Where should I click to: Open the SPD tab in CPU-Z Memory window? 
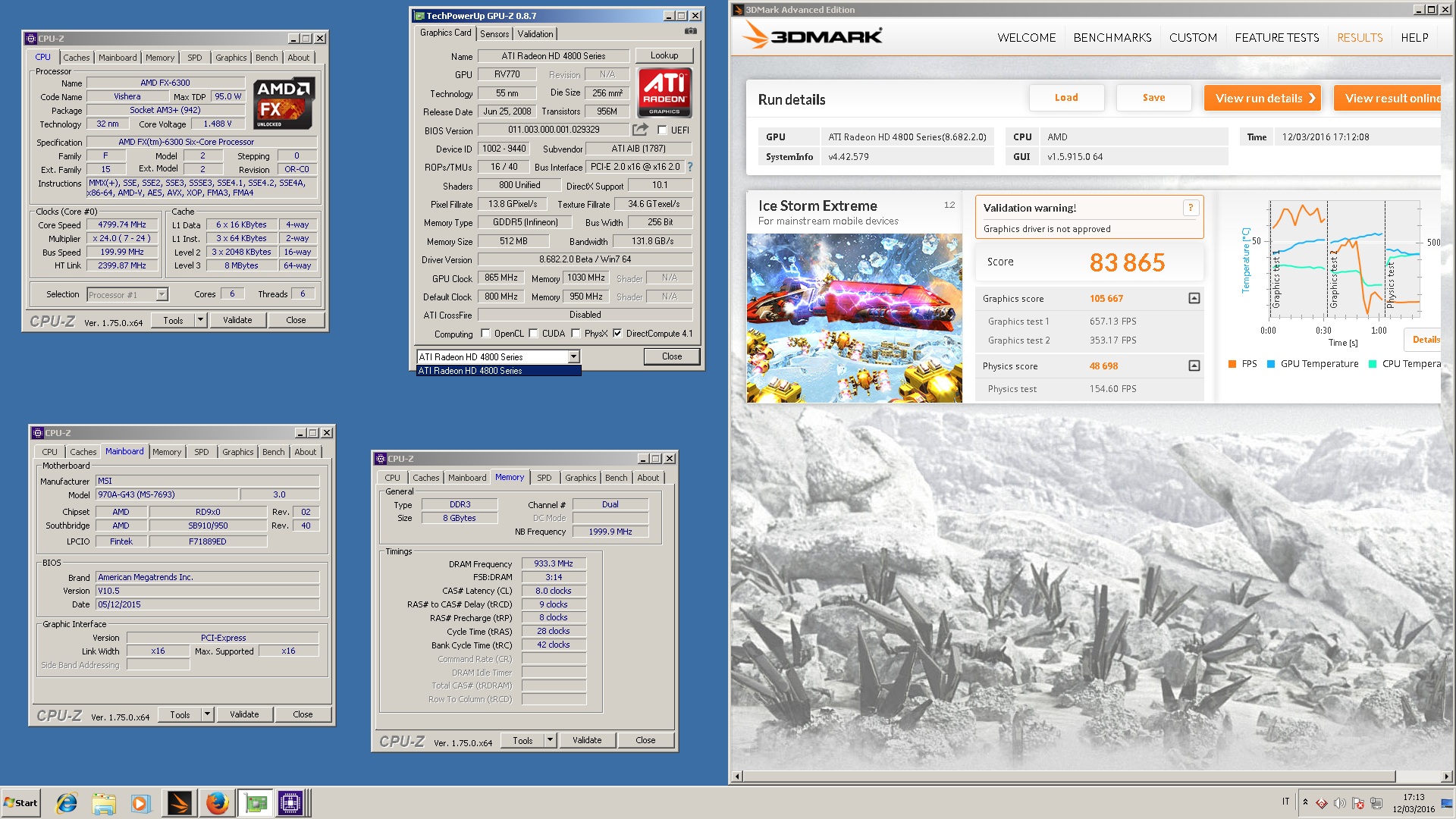click(x=544, y=478)
